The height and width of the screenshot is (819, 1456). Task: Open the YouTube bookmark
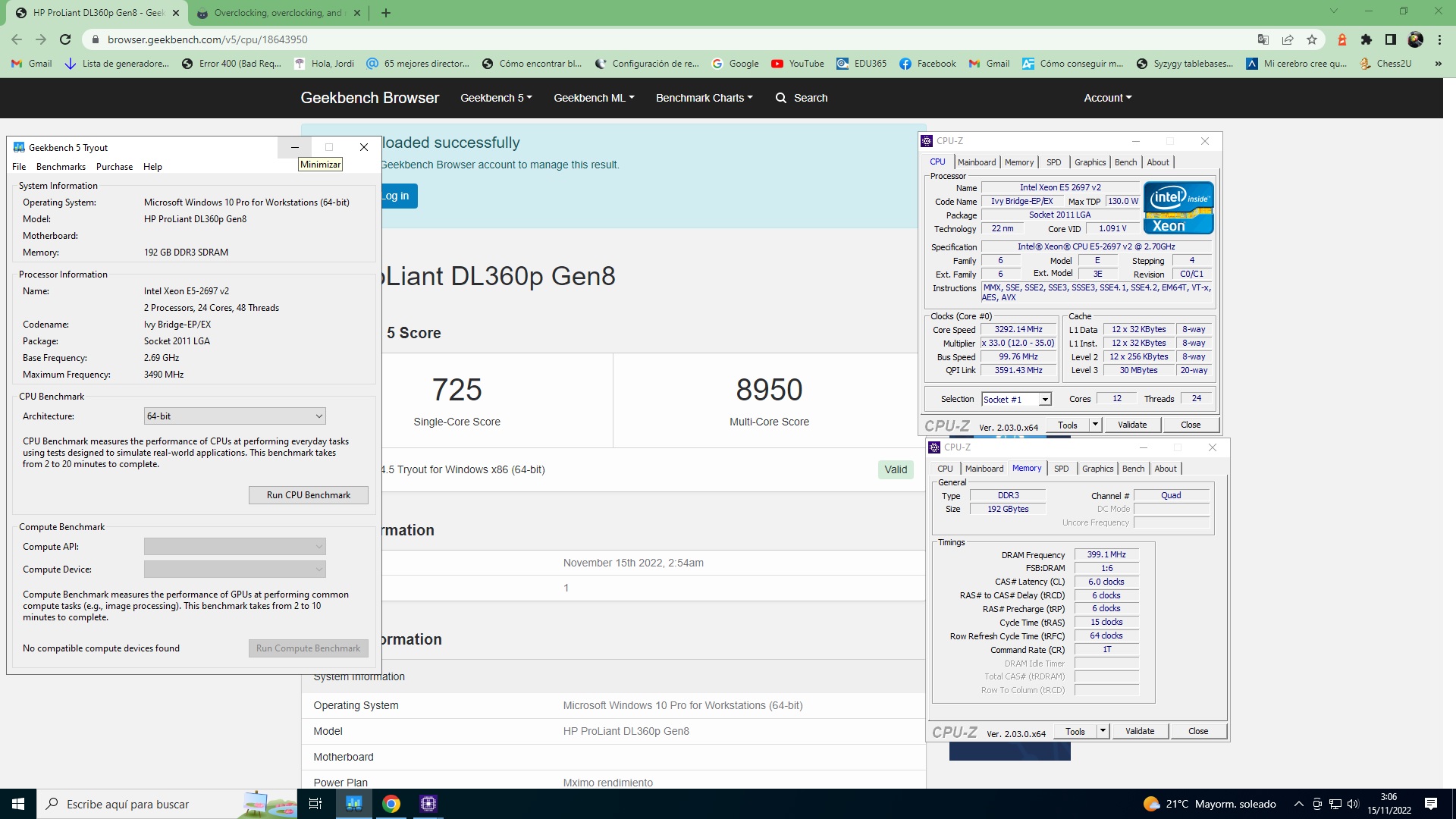[798, 64]
